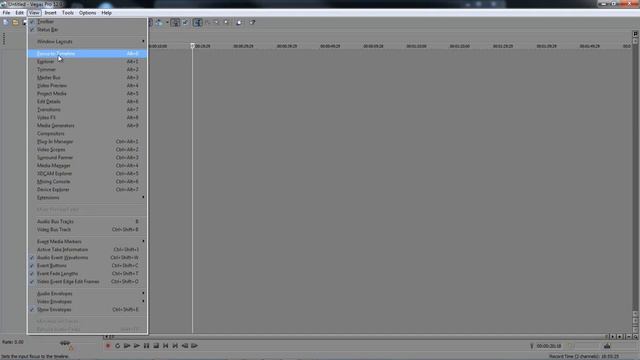Click the Play button in the transport bar
The height and width of the screenshot is (360, 640).
tap(137, 346)
